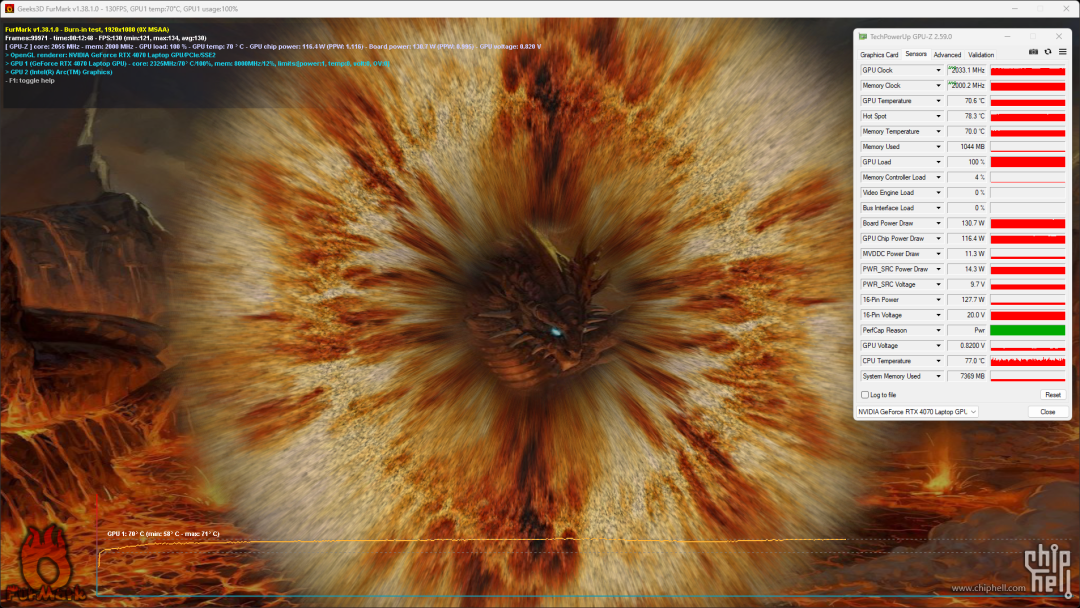Open the System Memory Used dropdown
Viewport: 1080px width, 608px height.
click(x=938, y=376)
